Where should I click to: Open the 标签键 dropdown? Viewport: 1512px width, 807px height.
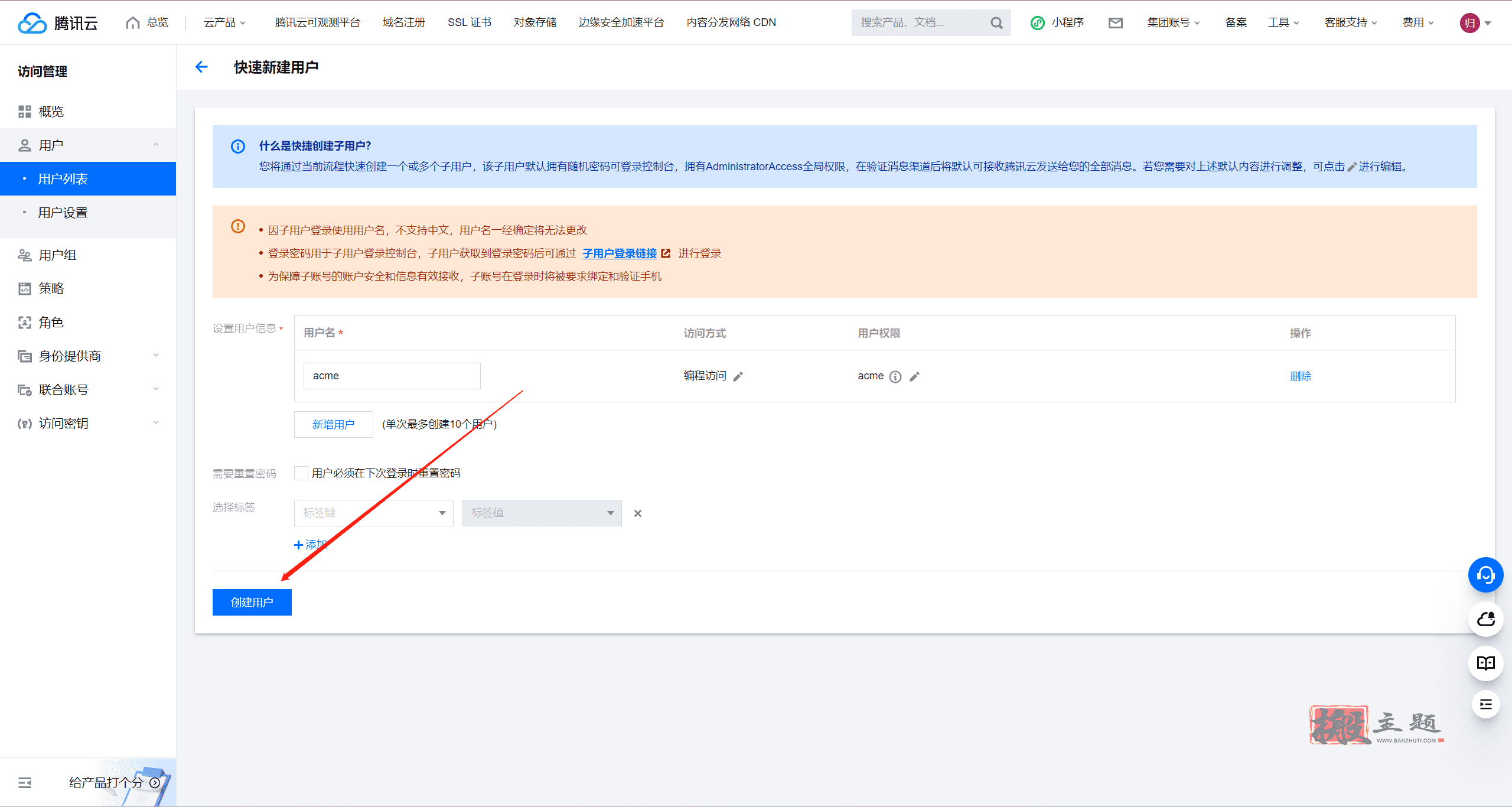point(373,513)
